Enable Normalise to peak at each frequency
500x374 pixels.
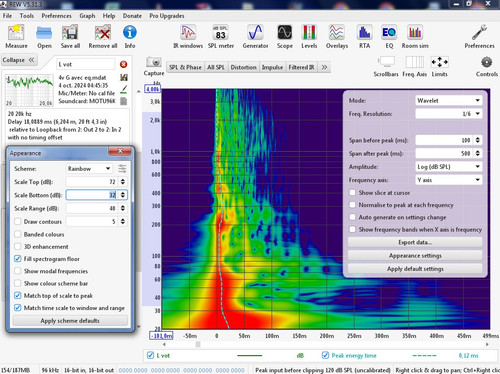tap(352, 205)
